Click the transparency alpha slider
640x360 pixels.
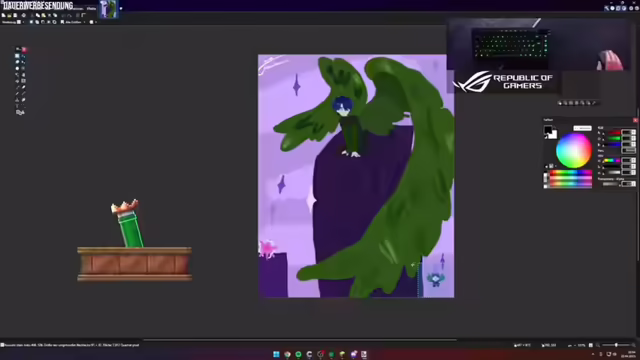(611, 184)
